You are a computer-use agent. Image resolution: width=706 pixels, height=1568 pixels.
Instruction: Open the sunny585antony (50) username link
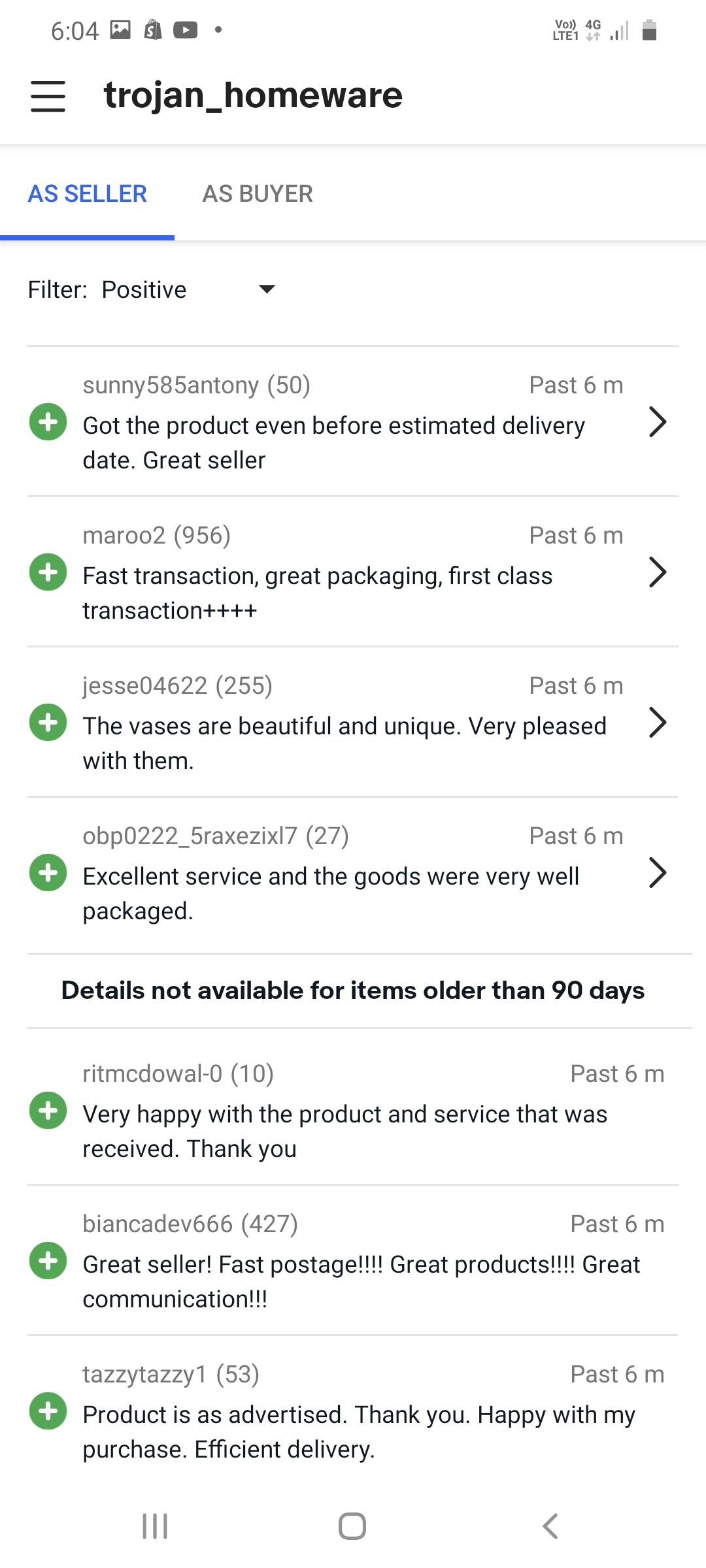[196, 385]
